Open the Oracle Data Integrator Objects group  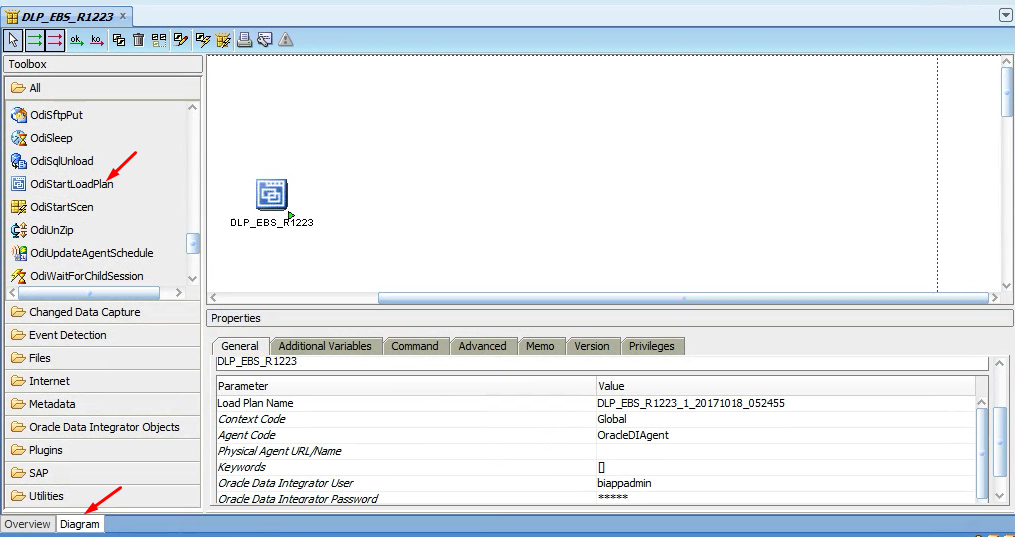click(104, 427)
